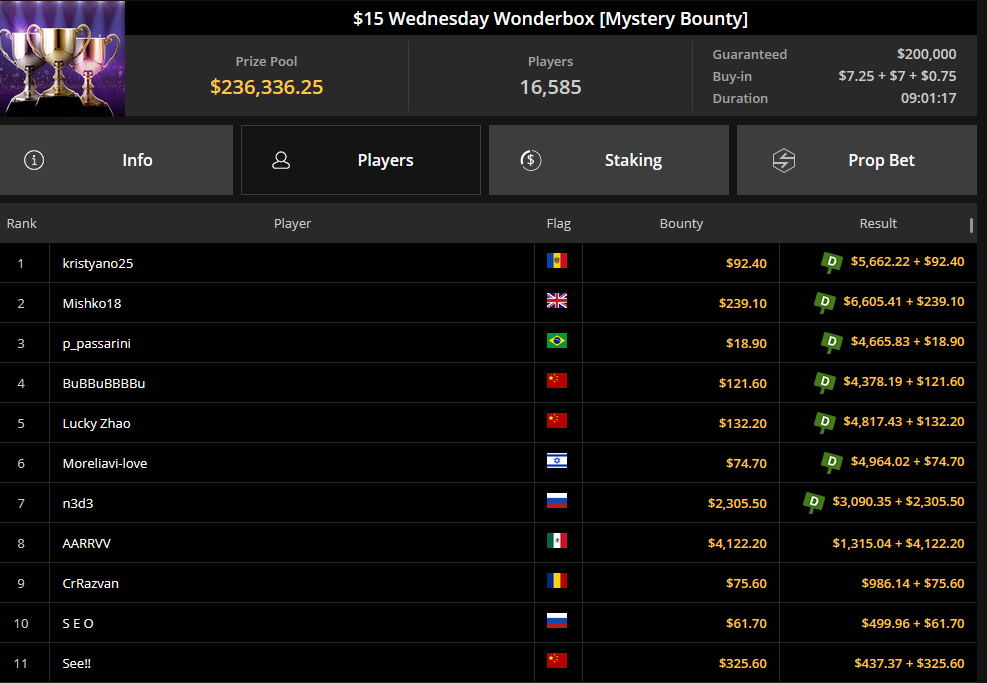
Task: Click BuBBuBBBBu's China flag
Action: 556,380
